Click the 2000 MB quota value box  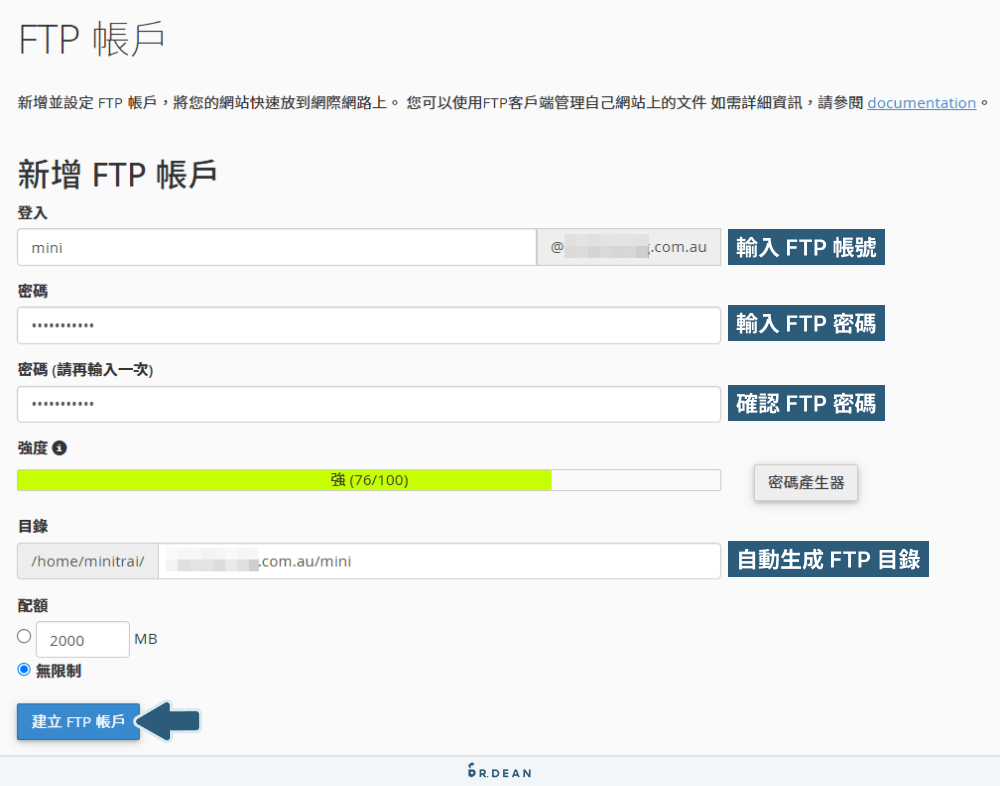pos(82,639)
